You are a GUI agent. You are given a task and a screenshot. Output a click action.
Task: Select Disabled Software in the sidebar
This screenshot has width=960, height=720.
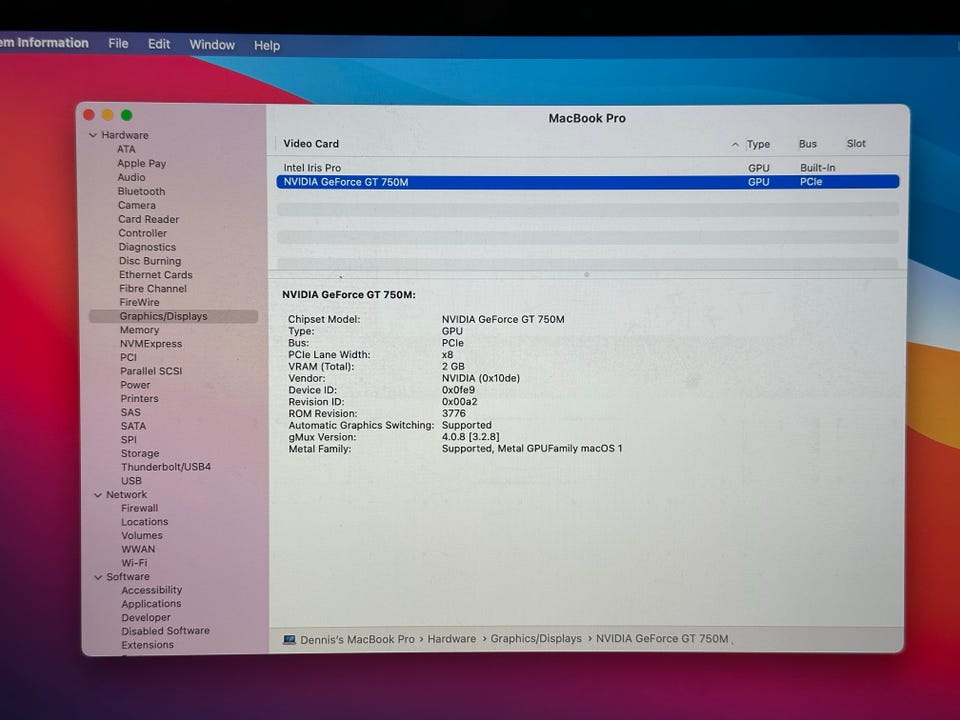(165, 631)
